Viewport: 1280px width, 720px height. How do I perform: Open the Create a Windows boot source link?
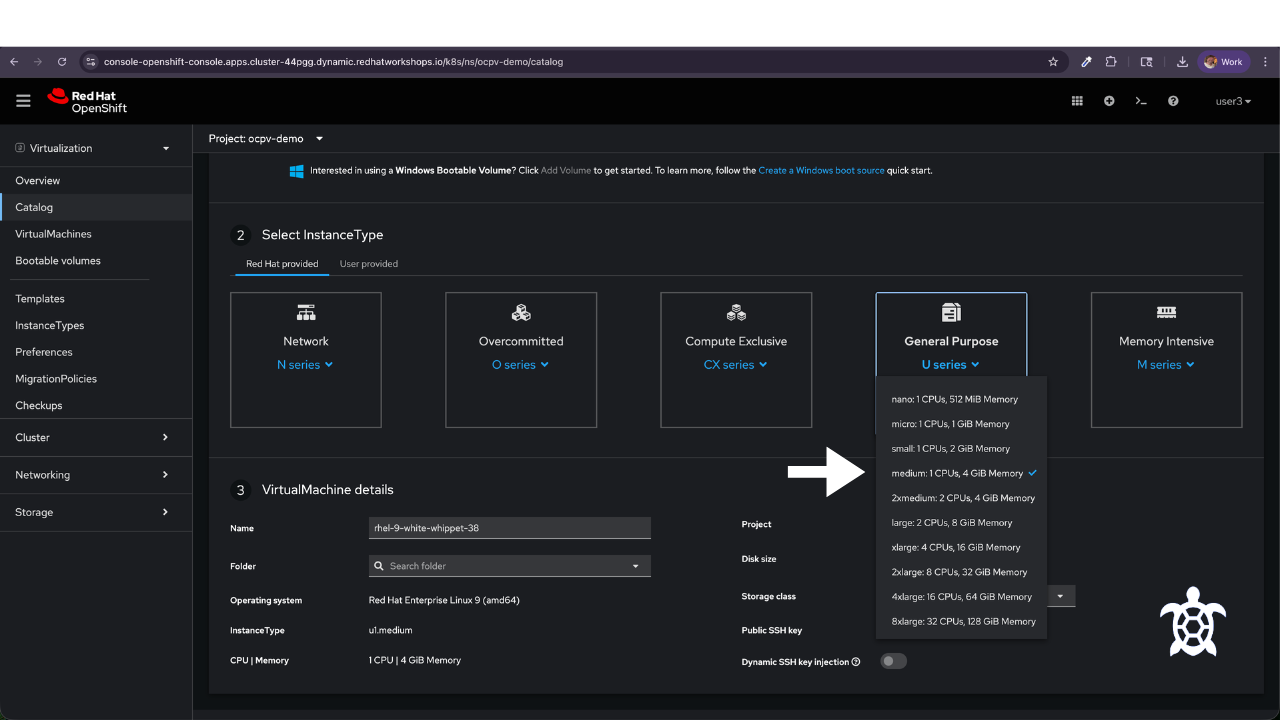(821, 171)
